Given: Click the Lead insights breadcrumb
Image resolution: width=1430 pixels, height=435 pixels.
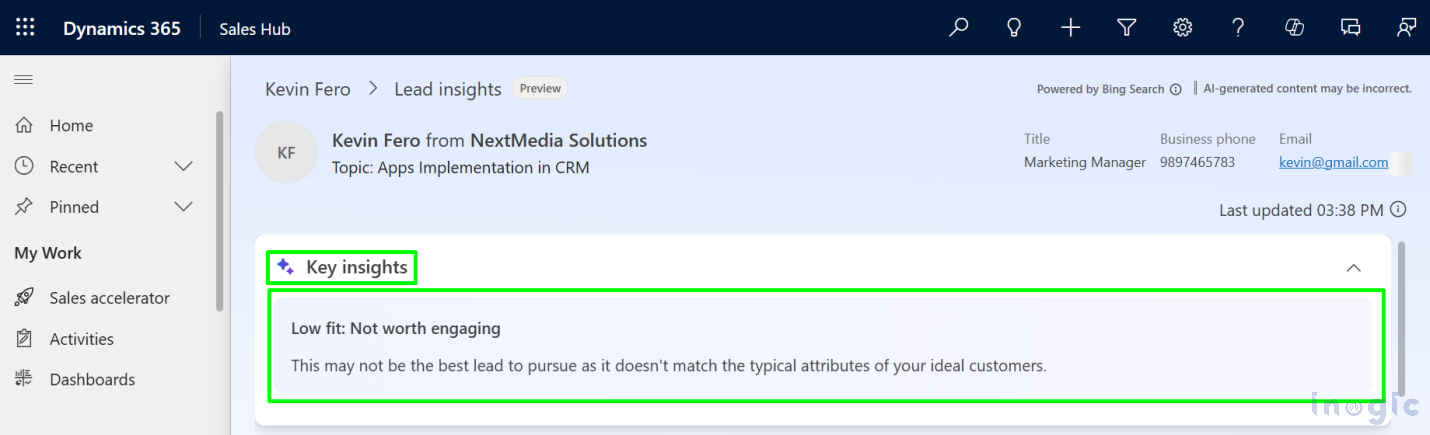Looking at the screenshot, I should click(448, 89).
